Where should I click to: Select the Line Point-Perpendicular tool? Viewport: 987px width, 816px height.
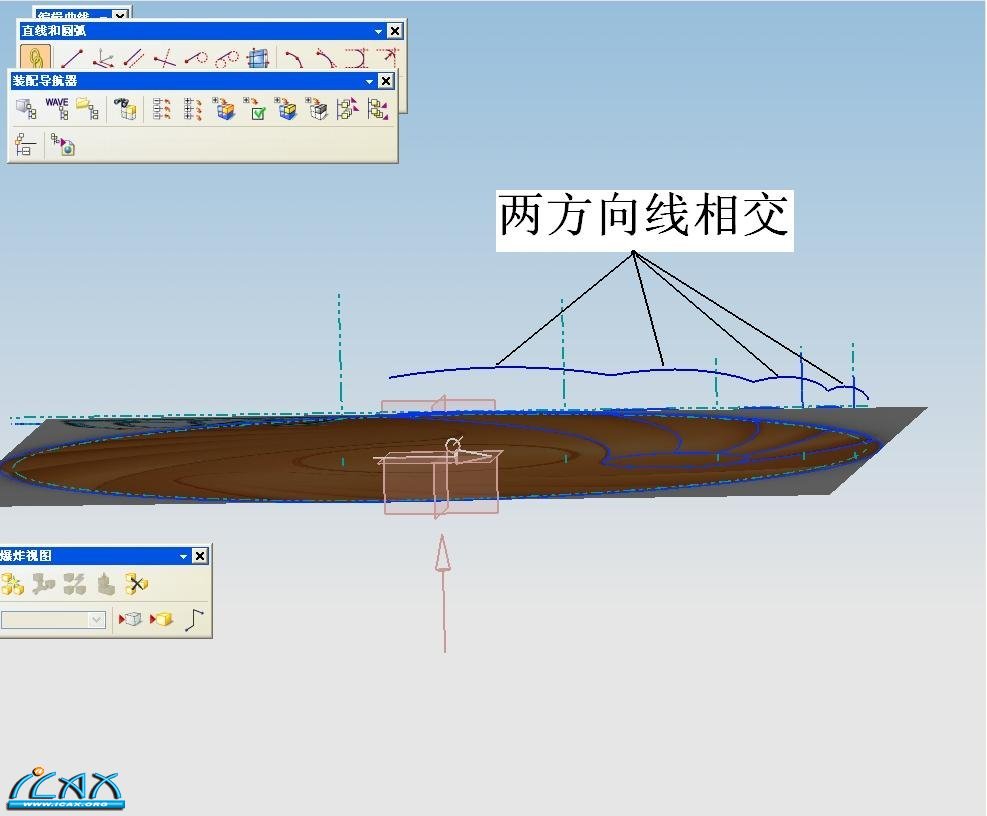click(165, 59)
